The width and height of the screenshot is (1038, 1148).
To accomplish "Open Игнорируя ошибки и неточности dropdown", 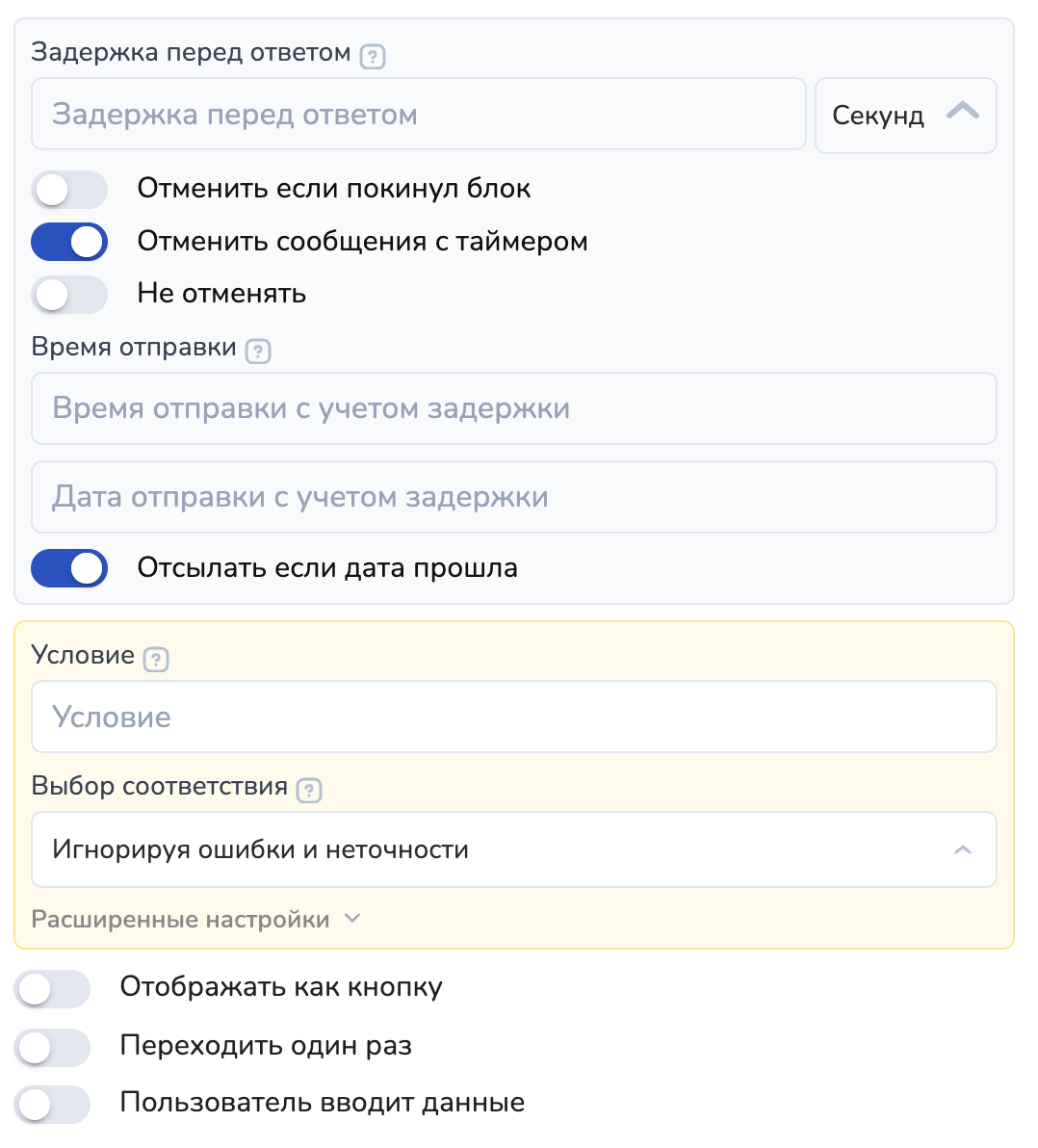I will coord(513,849).
